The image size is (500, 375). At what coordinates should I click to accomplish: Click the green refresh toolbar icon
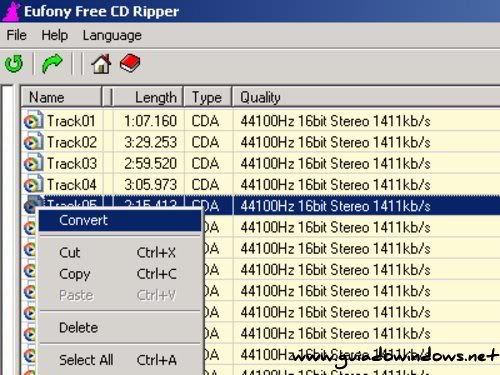click(14, 64)
